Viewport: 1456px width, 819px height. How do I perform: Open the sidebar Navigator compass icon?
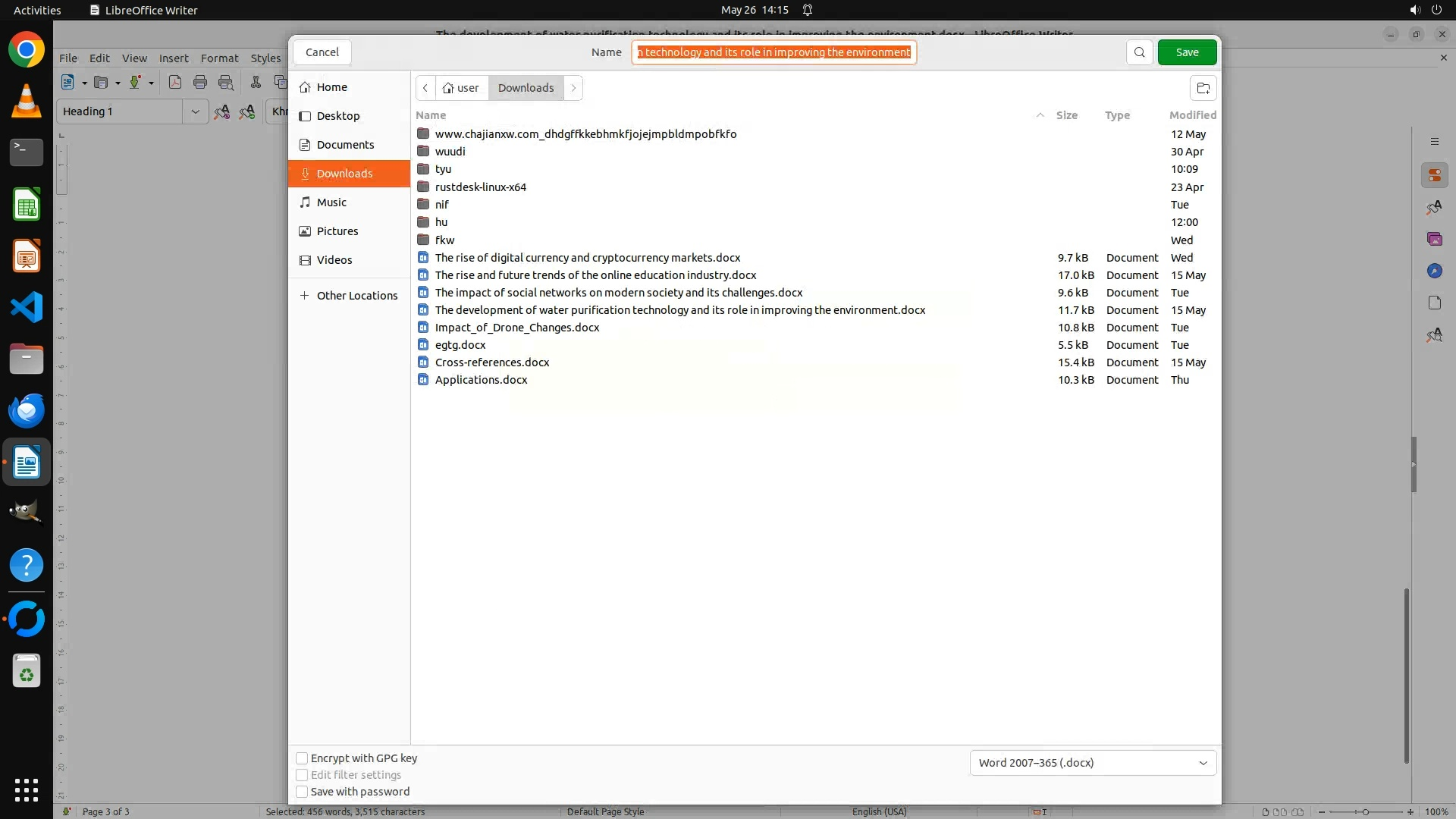pyautogui.click(x=1434, y=271)
